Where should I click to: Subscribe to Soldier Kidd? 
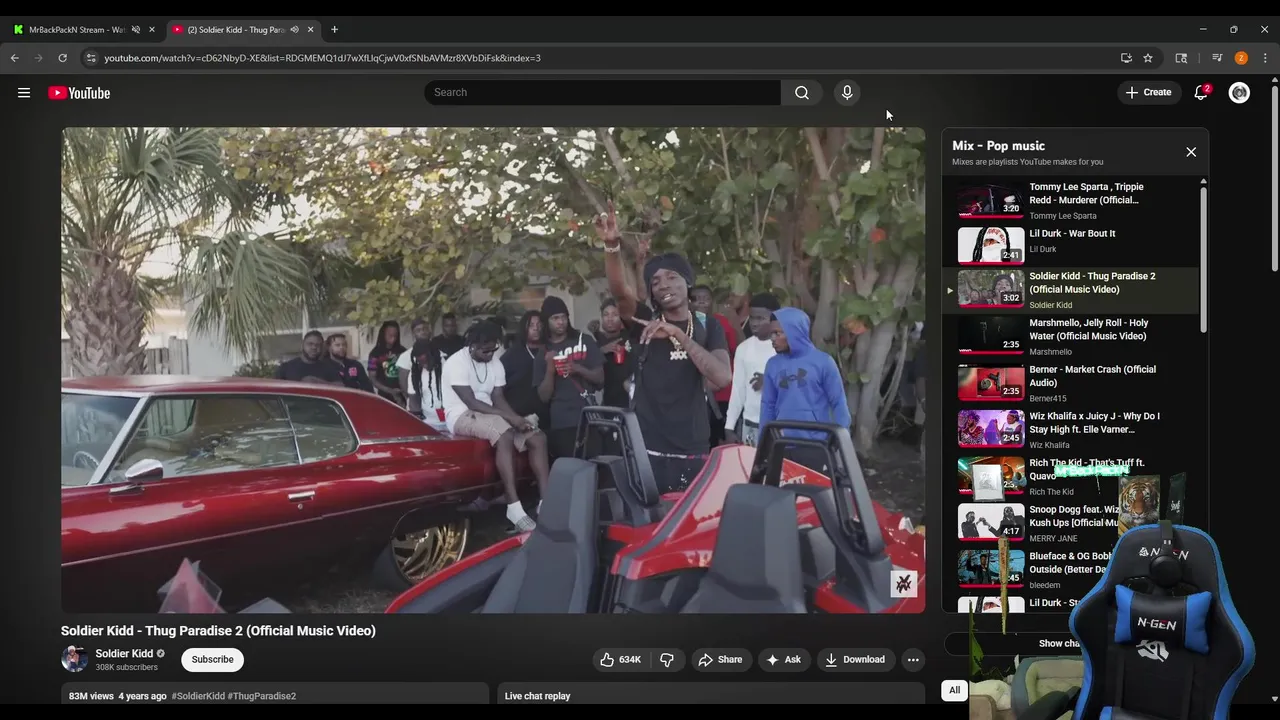click(212, 660)
